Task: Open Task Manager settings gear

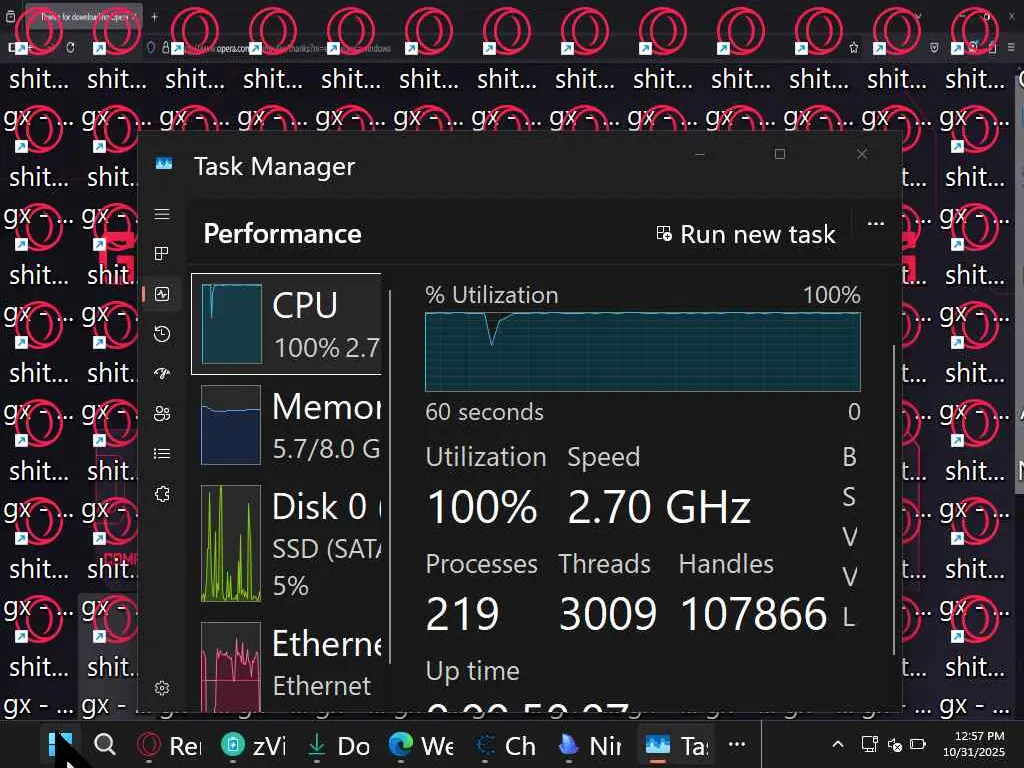Action: tap(162, 688)
